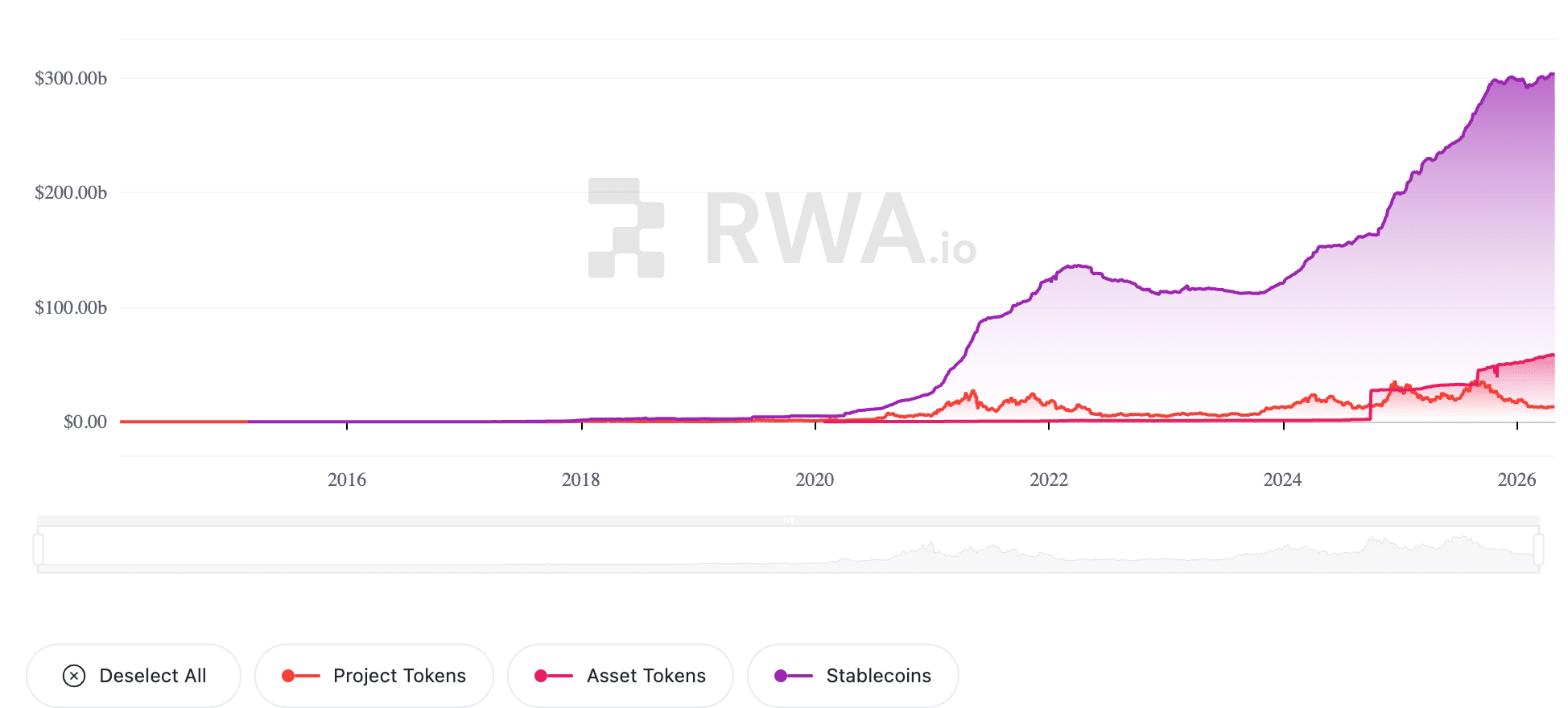Click the Deselect All button
This screenshot has width=1568, height=708.
[133, 676]
